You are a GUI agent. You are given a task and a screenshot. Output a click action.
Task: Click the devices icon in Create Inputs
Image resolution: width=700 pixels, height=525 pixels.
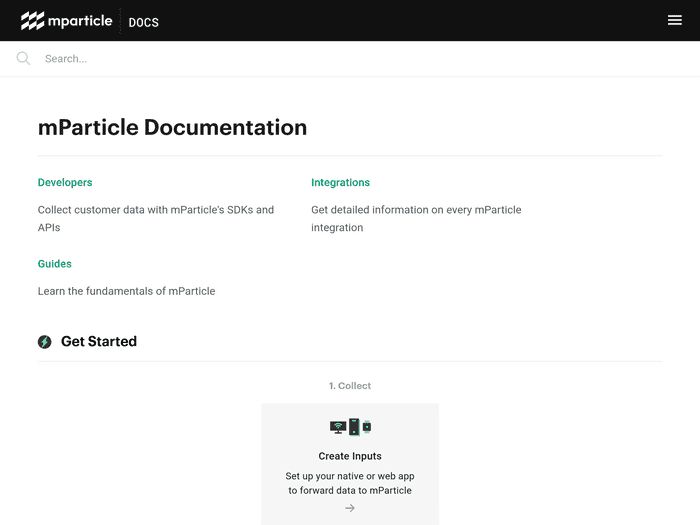coord(350,427)
